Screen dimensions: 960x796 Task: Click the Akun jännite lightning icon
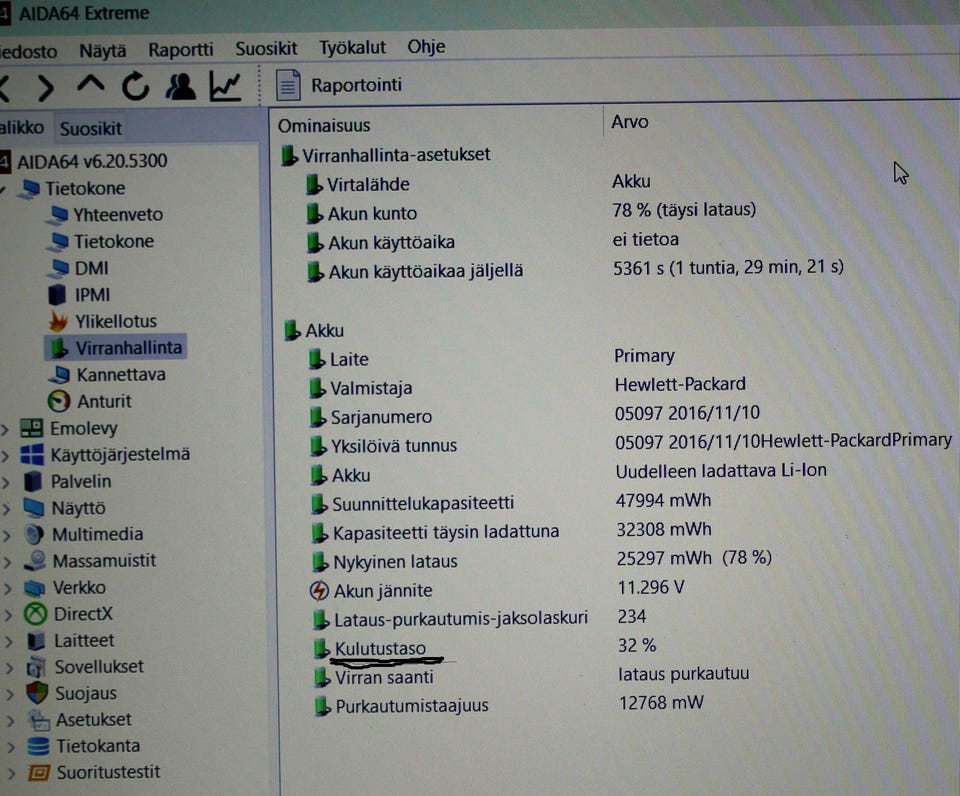319,590
